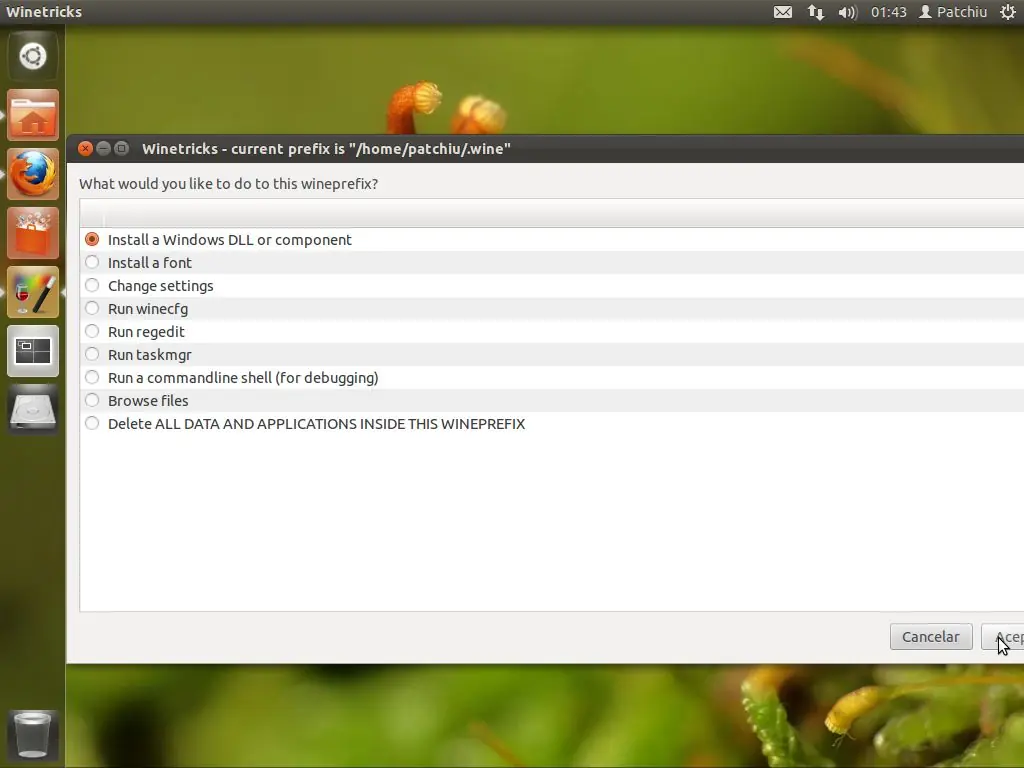Viewport: 1024px width, 768px height.
Task: Open the Home Folder in launcher
Action: [33, 115]
